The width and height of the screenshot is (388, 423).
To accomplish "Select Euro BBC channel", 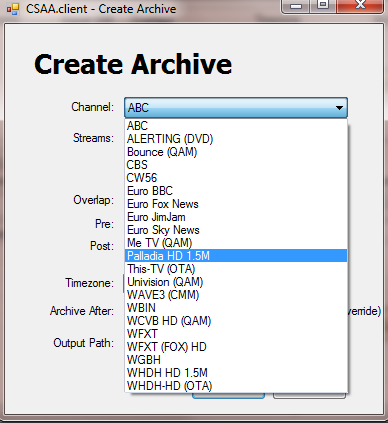I will [x=236, y=191].
